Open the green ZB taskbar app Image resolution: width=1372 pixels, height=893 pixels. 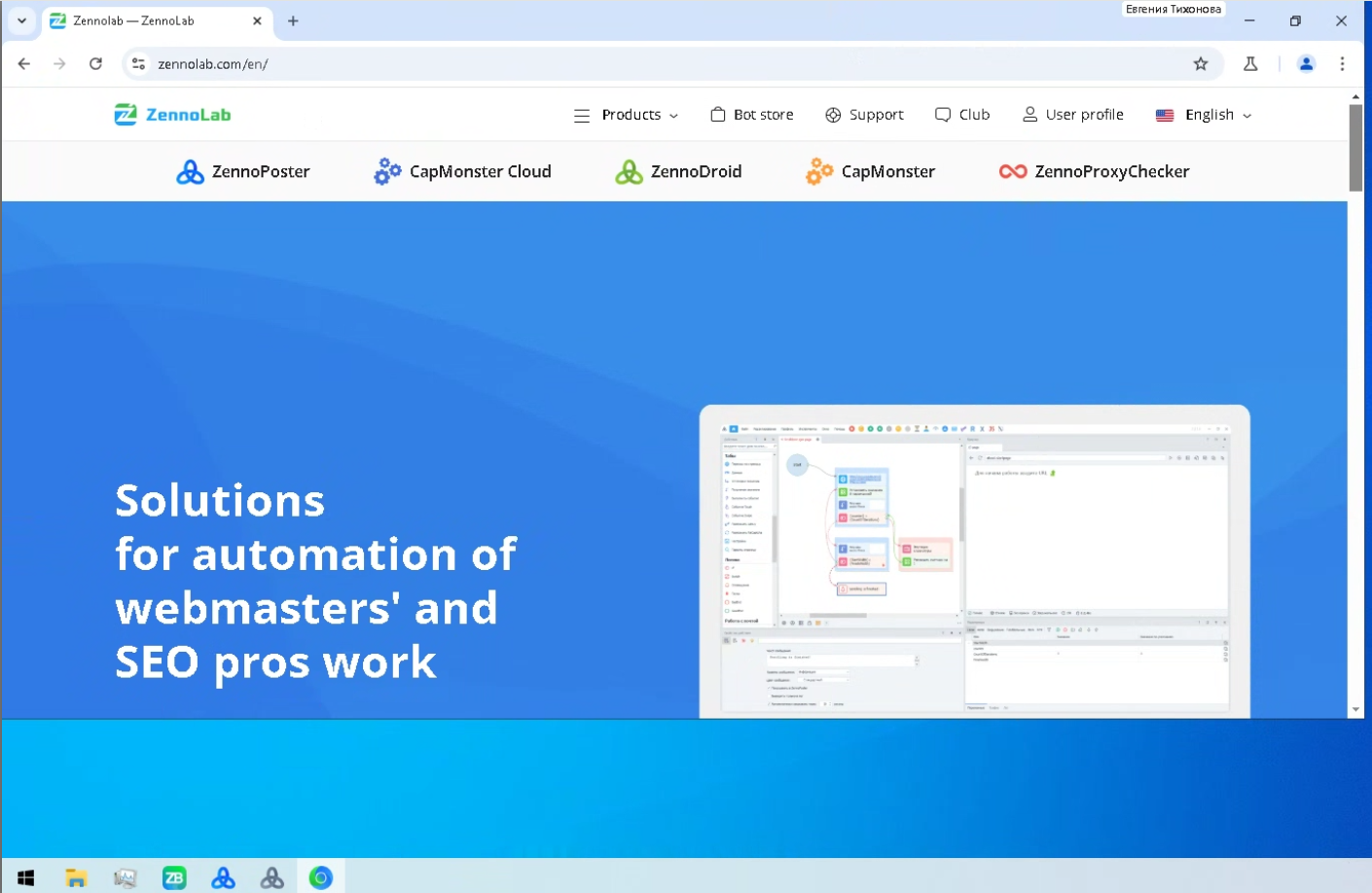point(174,877)
